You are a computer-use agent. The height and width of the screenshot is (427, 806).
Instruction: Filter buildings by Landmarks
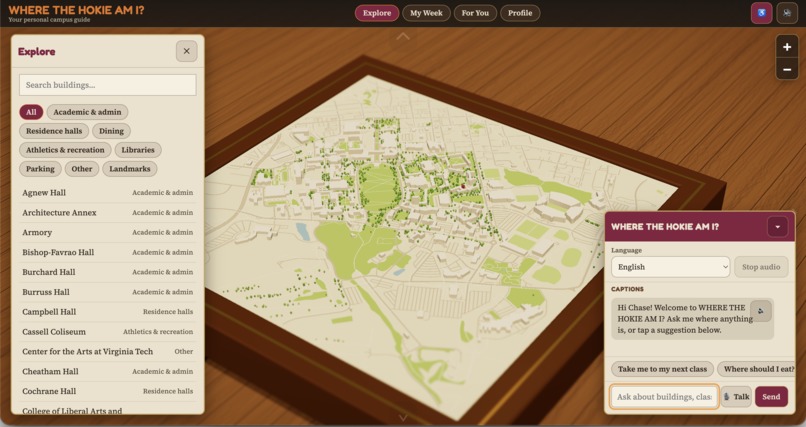(130, 169)
